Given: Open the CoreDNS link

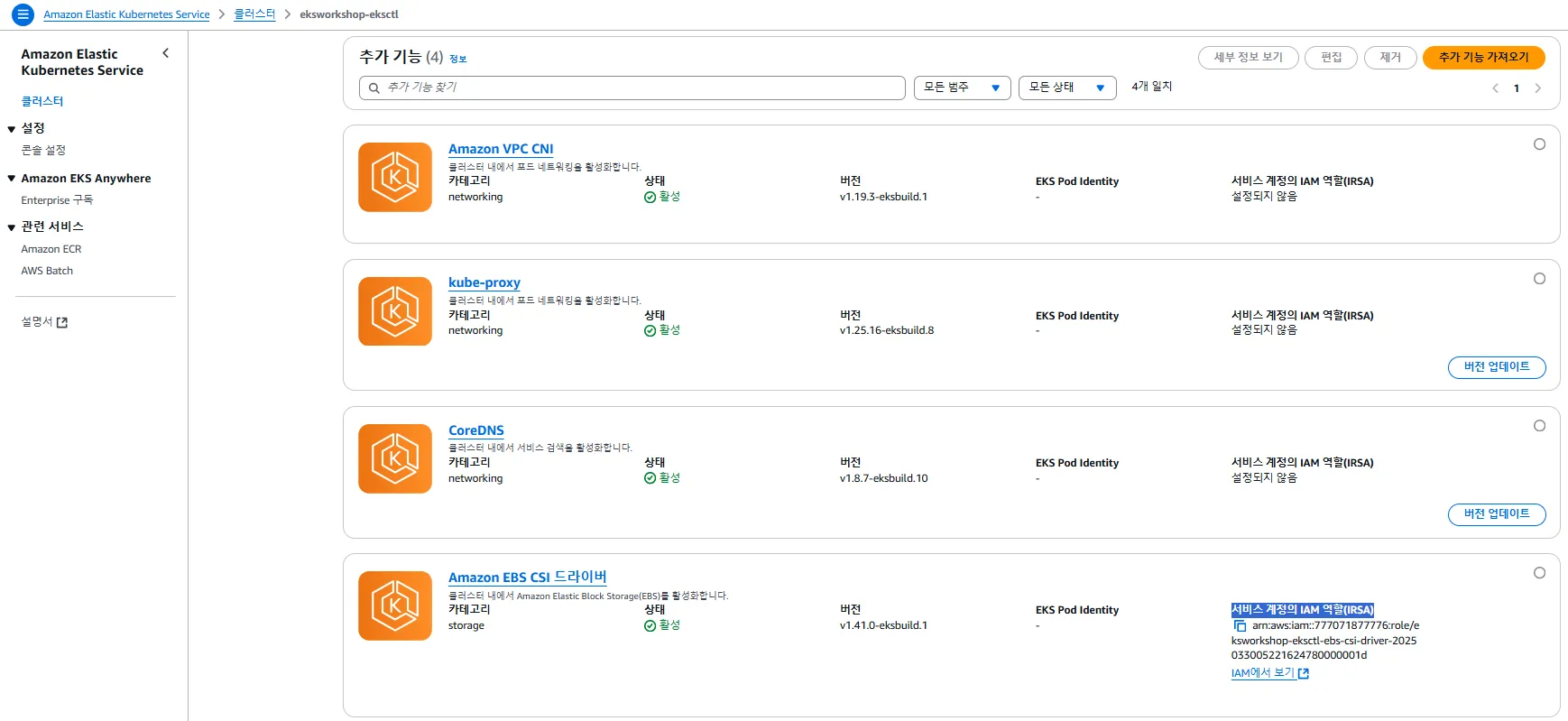Looking at the screenshot, I should click(x=476, y=430).
